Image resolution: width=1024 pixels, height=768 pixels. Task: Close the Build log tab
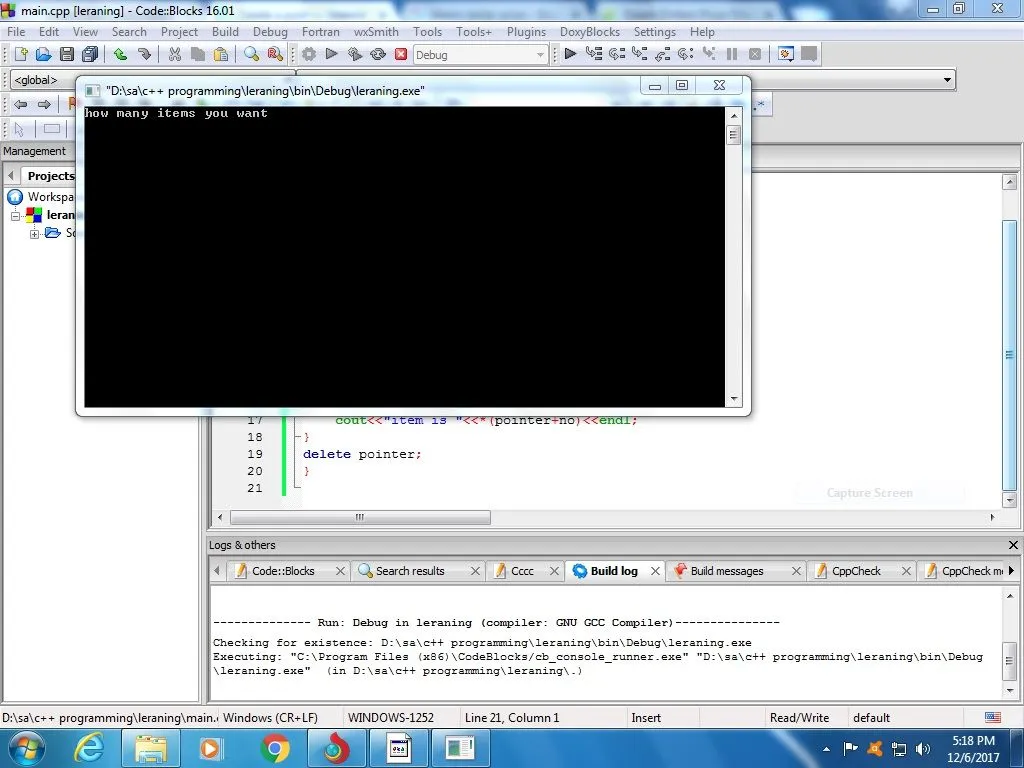[654, 571]
